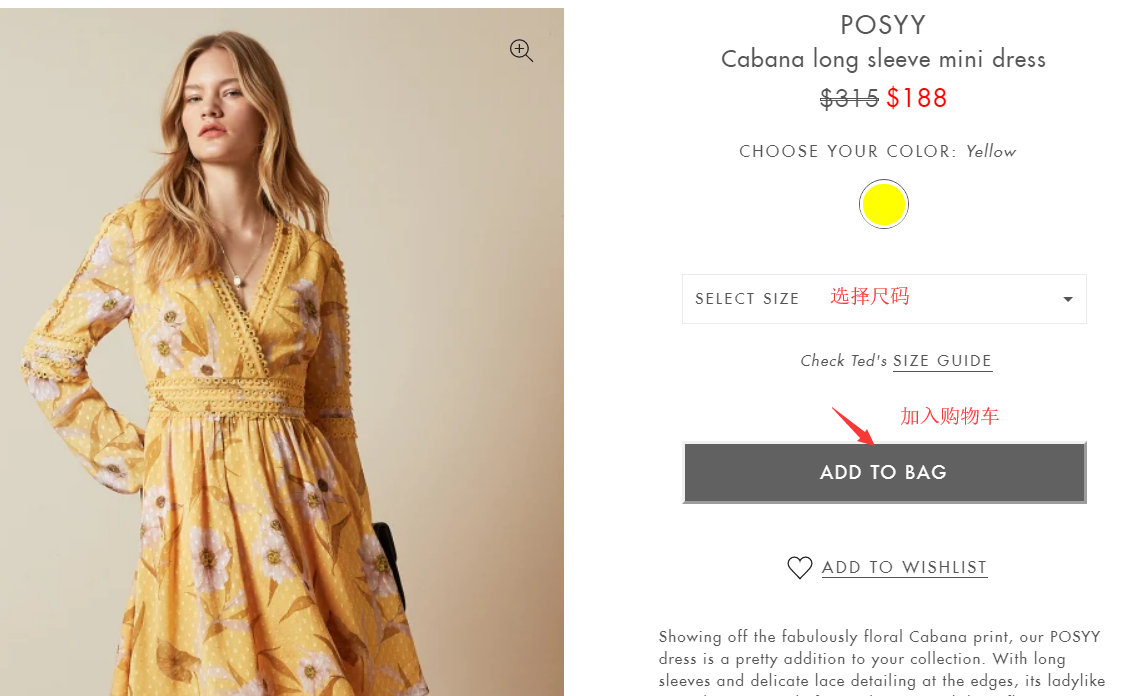Open Ted's Size Guide link

click(942, 361)
